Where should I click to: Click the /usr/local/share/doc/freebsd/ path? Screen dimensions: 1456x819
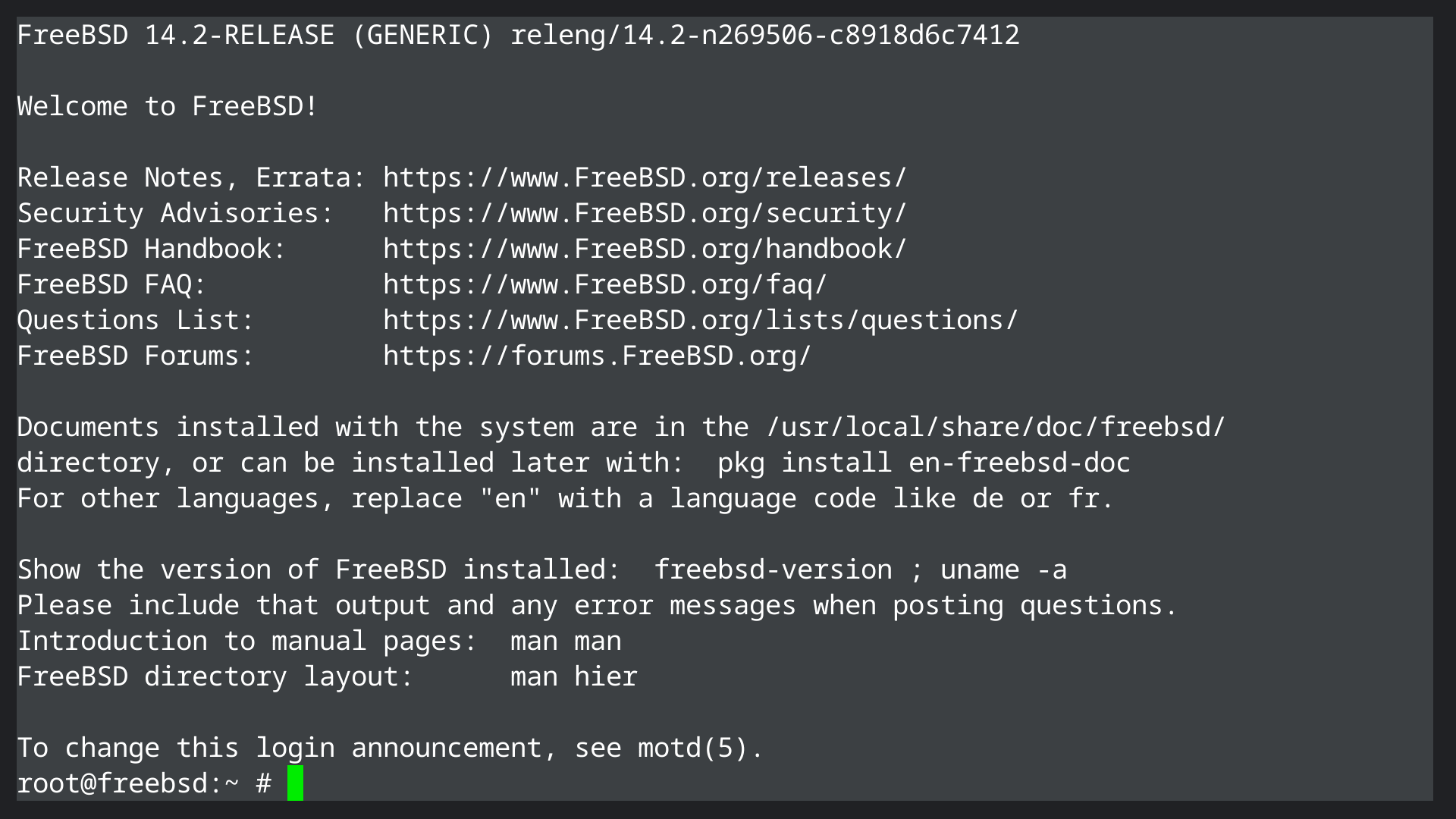tap(995, 427)
